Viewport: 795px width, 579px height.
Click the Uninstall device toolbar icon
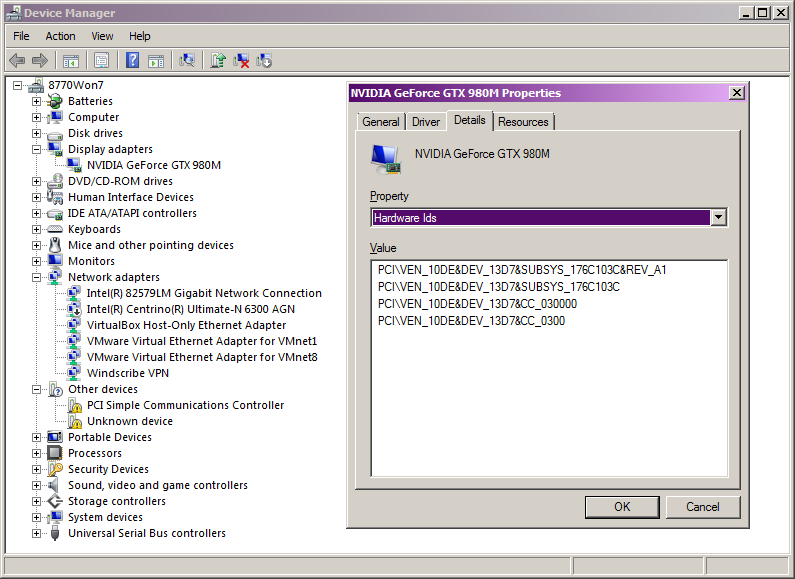tap(241, 61)
